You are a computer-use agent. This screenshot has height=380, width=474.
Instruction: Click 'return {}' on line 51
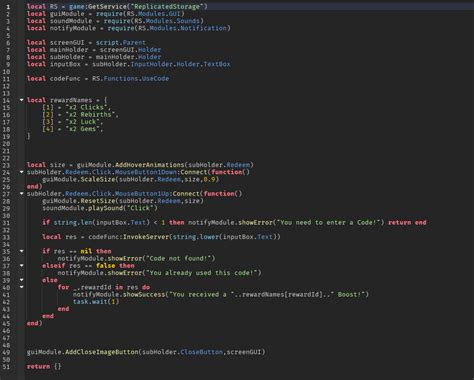[44, 367]
